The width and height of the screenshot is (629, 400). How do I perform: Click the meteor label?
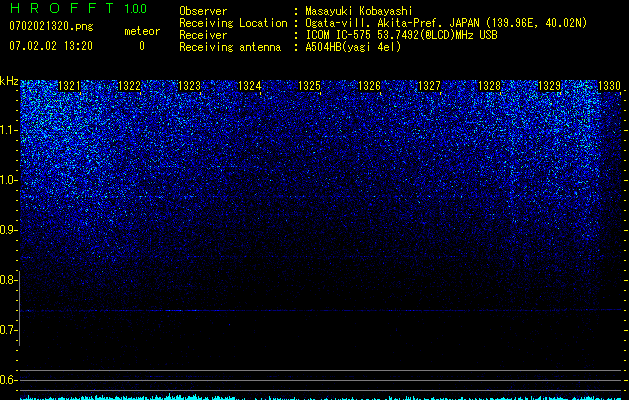(x=142, y=31)
